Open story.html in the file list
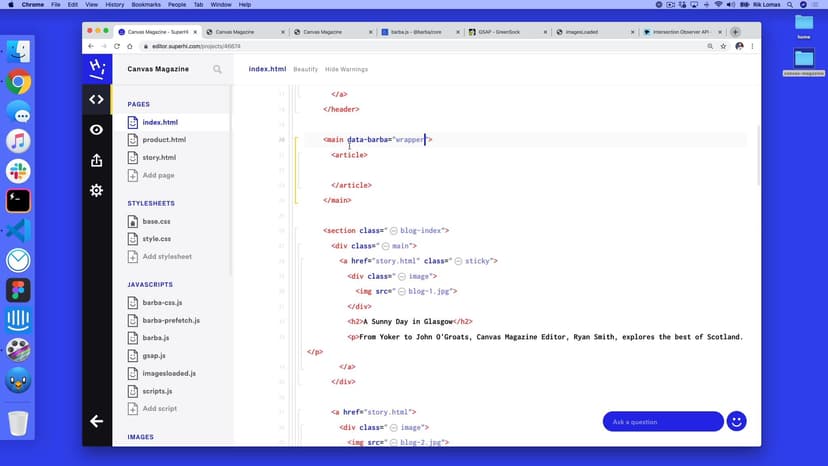Image resolution: width=828 pixels, height=466 pixels. 159,157
